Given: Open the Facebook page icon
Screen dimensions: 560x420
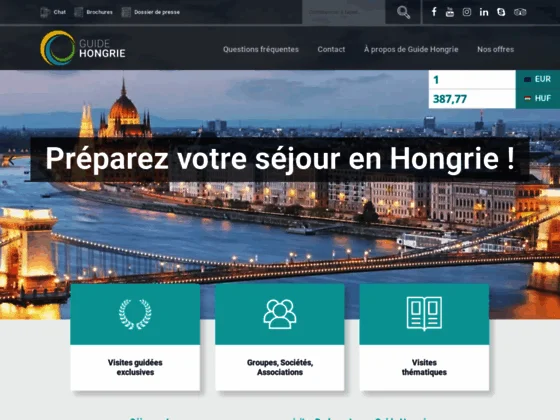Looking at the screenshot, I should click(x=434, y=12).
